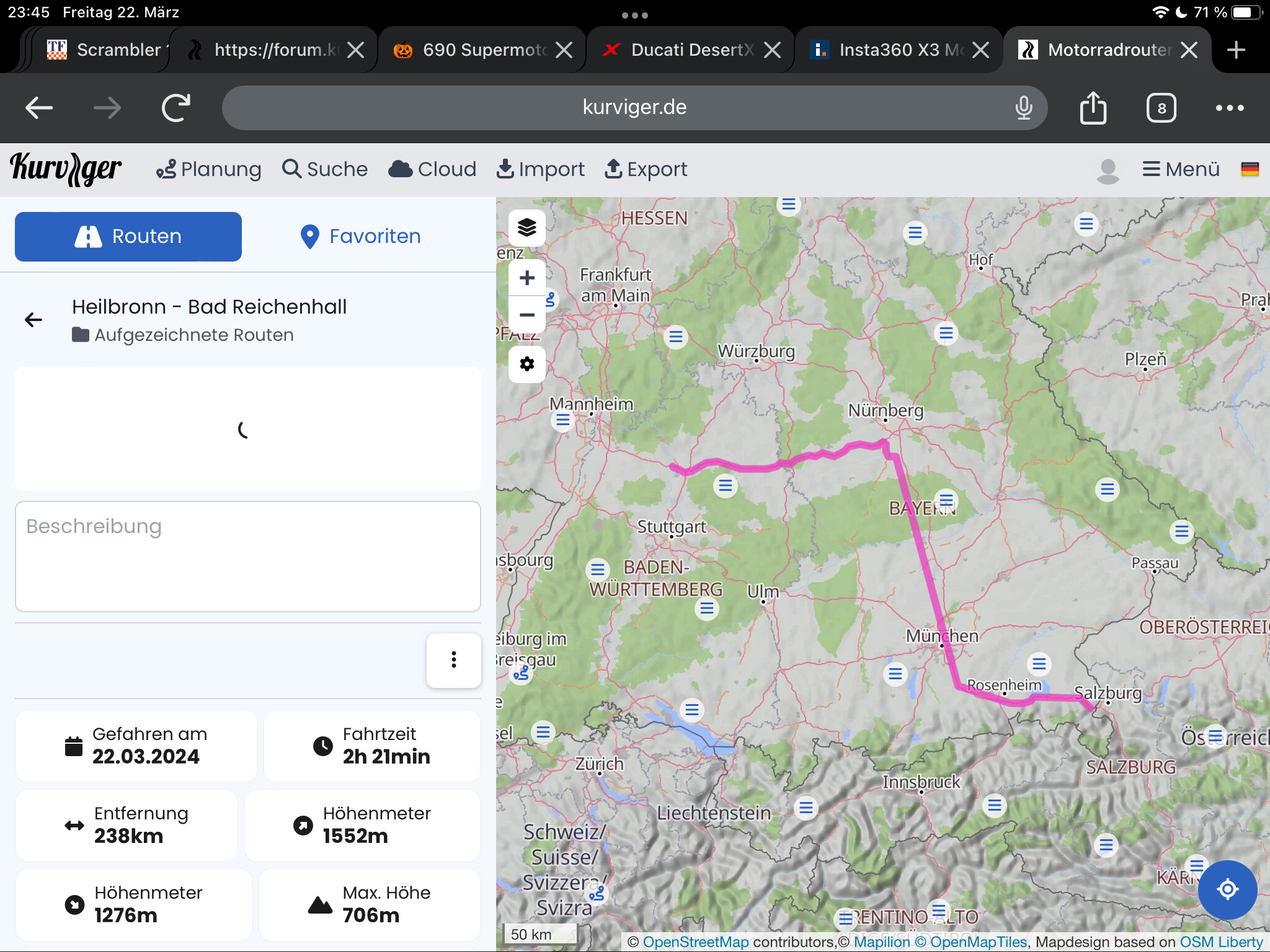Activate voice search microphone in address bar
The image size is (1270, 952).
tap(1024, 108)
